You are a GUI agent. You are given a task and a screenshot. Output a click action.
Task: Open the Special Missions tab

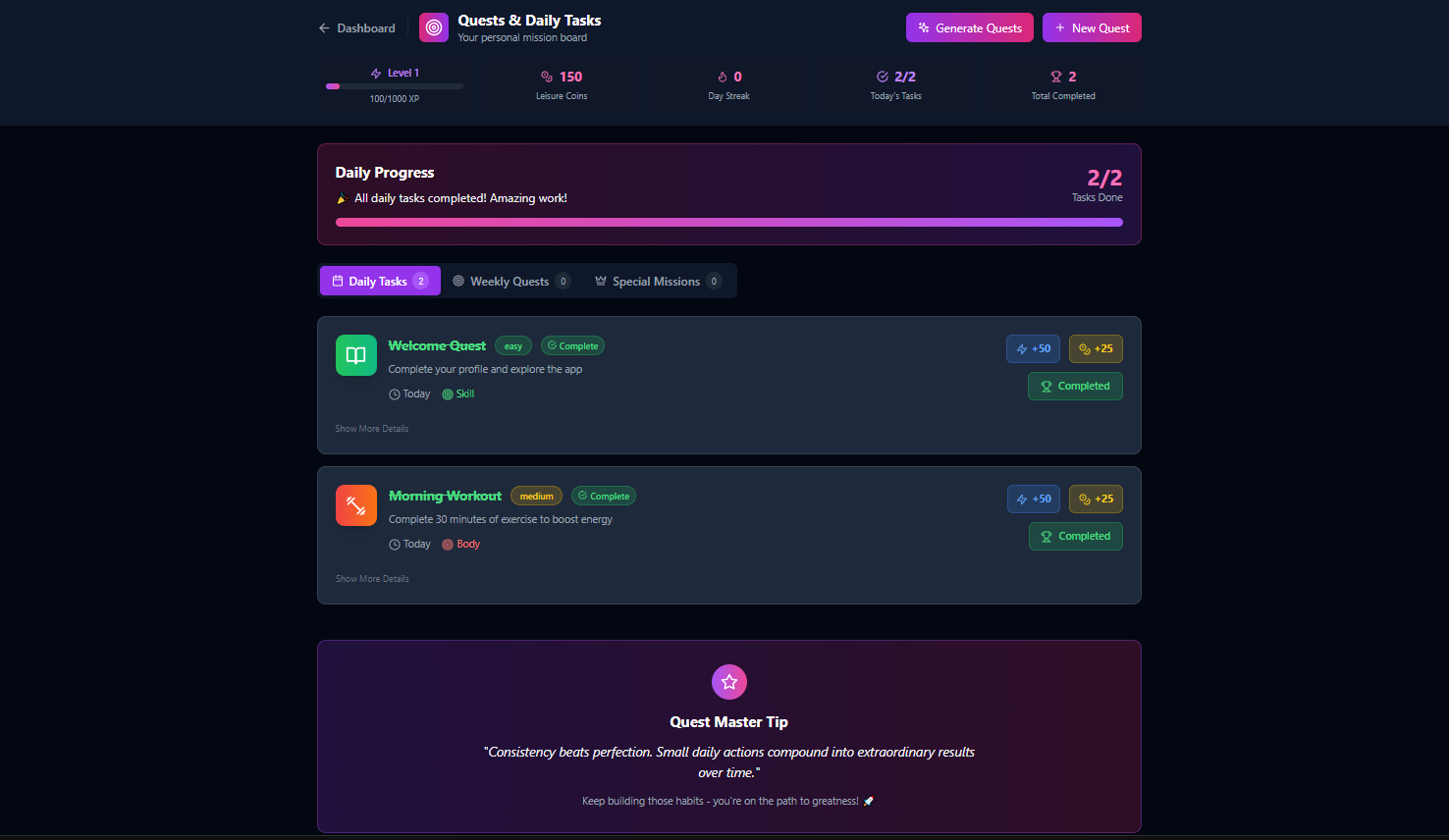[658, 281]
